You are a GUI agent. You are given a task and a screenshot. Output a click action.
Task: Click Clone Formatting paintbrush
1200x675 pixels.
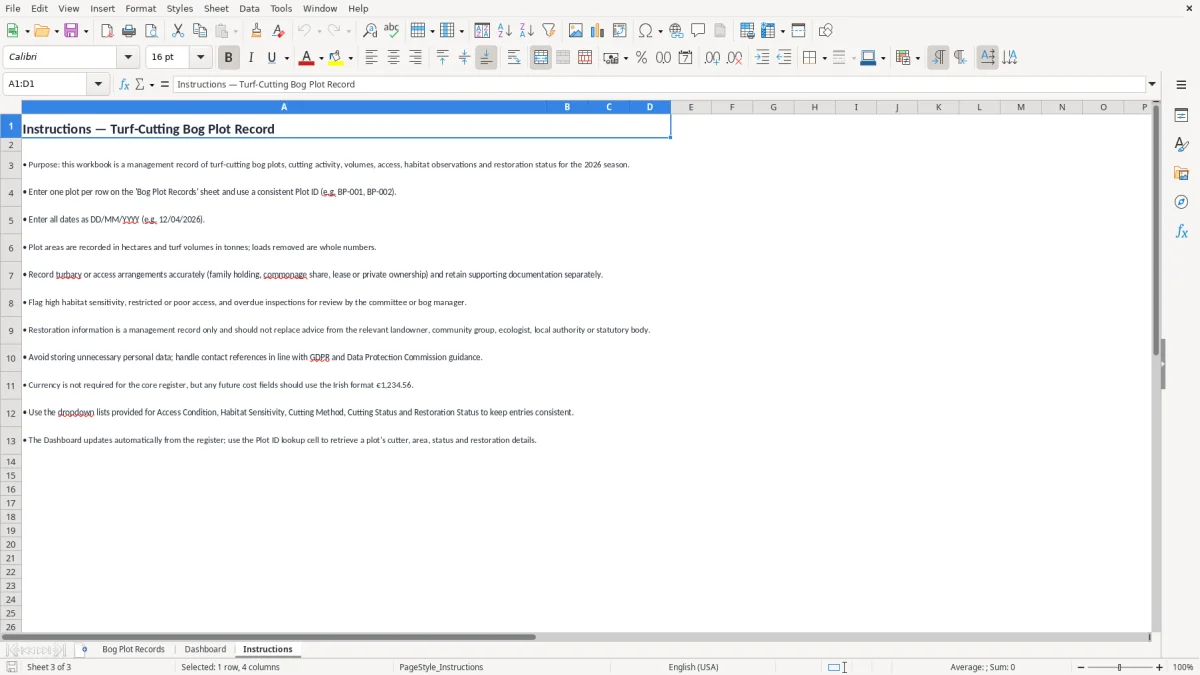(256, 31)
